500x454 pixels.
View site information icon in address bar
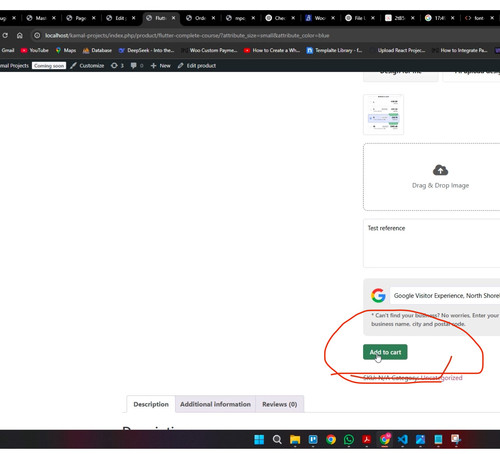pos(37,35)
